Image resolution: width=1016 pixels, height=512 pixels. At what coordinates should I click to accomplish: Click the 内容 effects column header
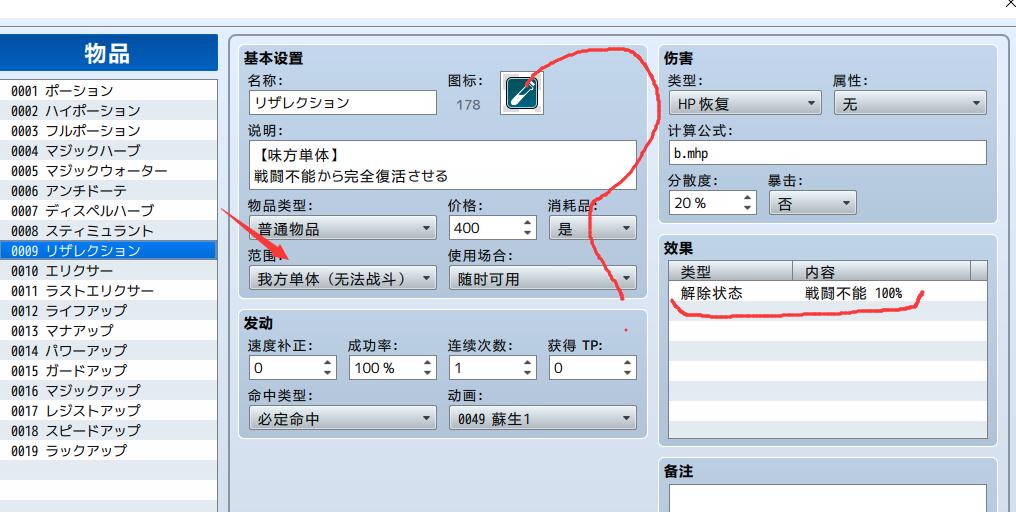882,271
